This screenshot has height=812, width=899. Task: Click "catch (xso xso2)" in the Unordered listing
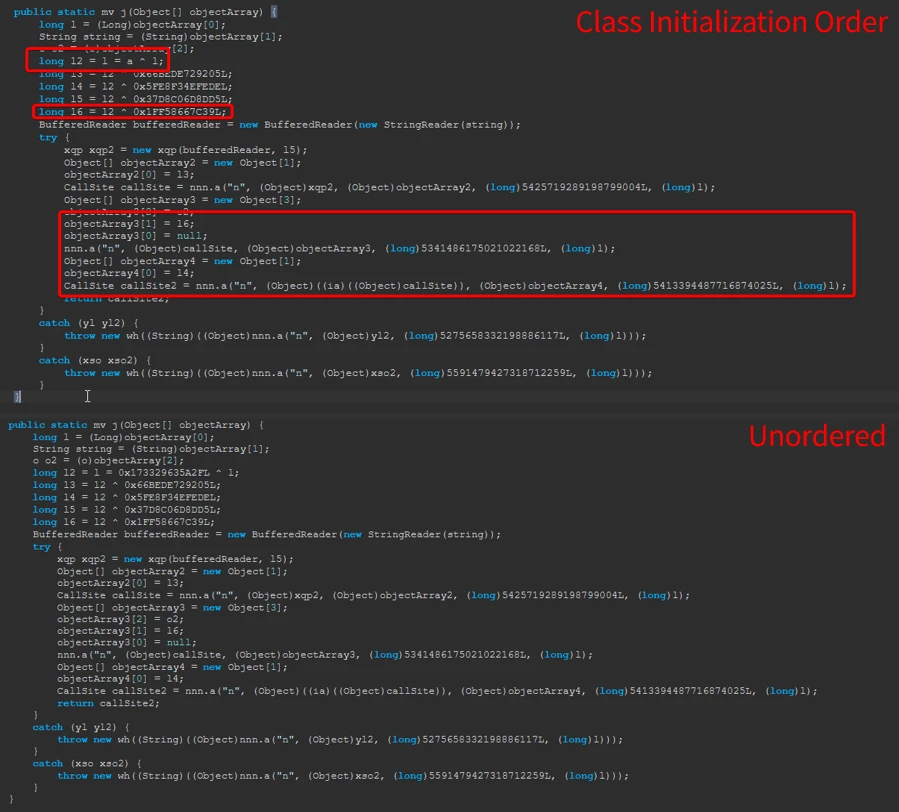[x=88, y=763]
